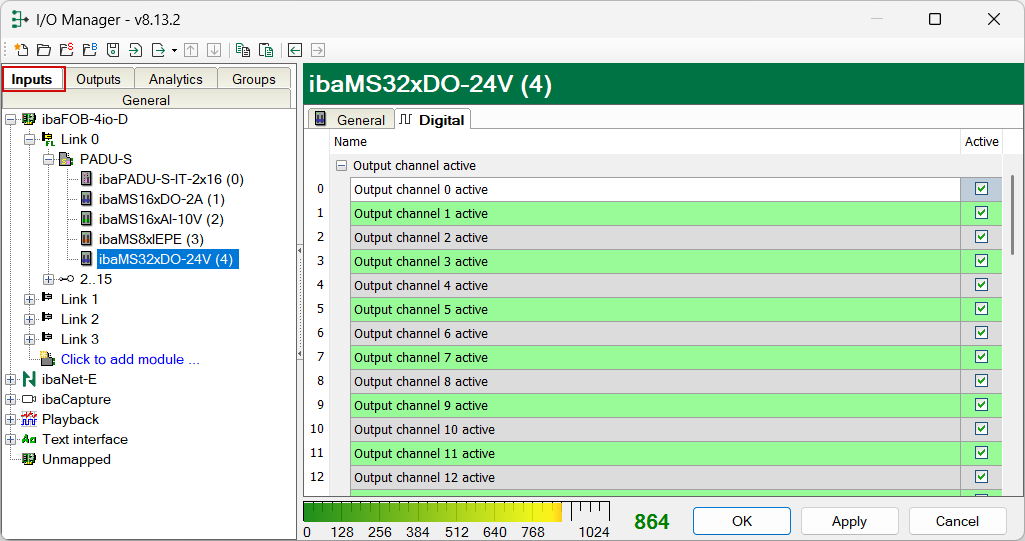Click the open folder toolbar icon
The height and width of the screenshot is (541, 1025).
44,50
